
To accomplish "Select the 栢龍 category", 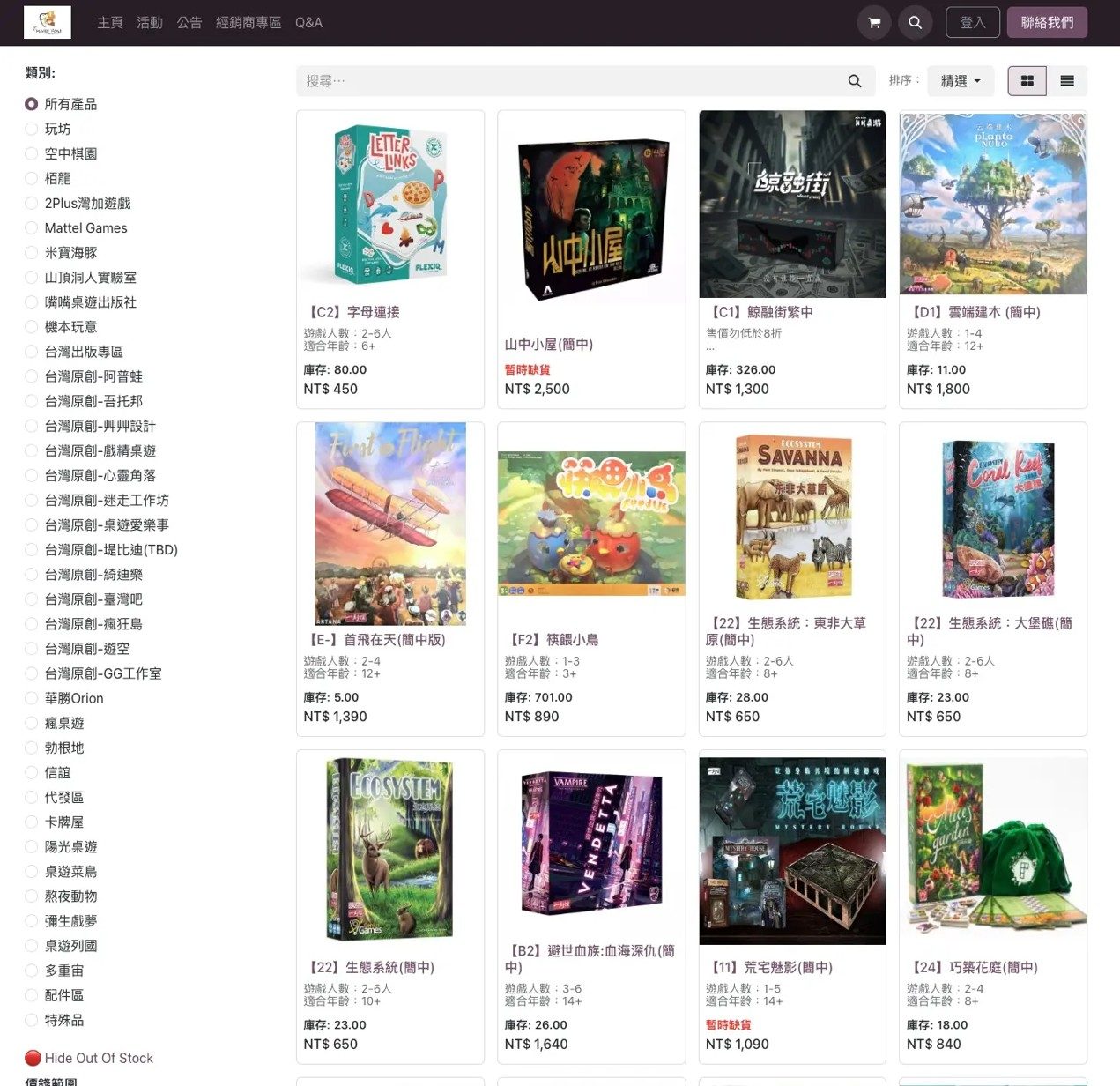I will click(48, 178).
